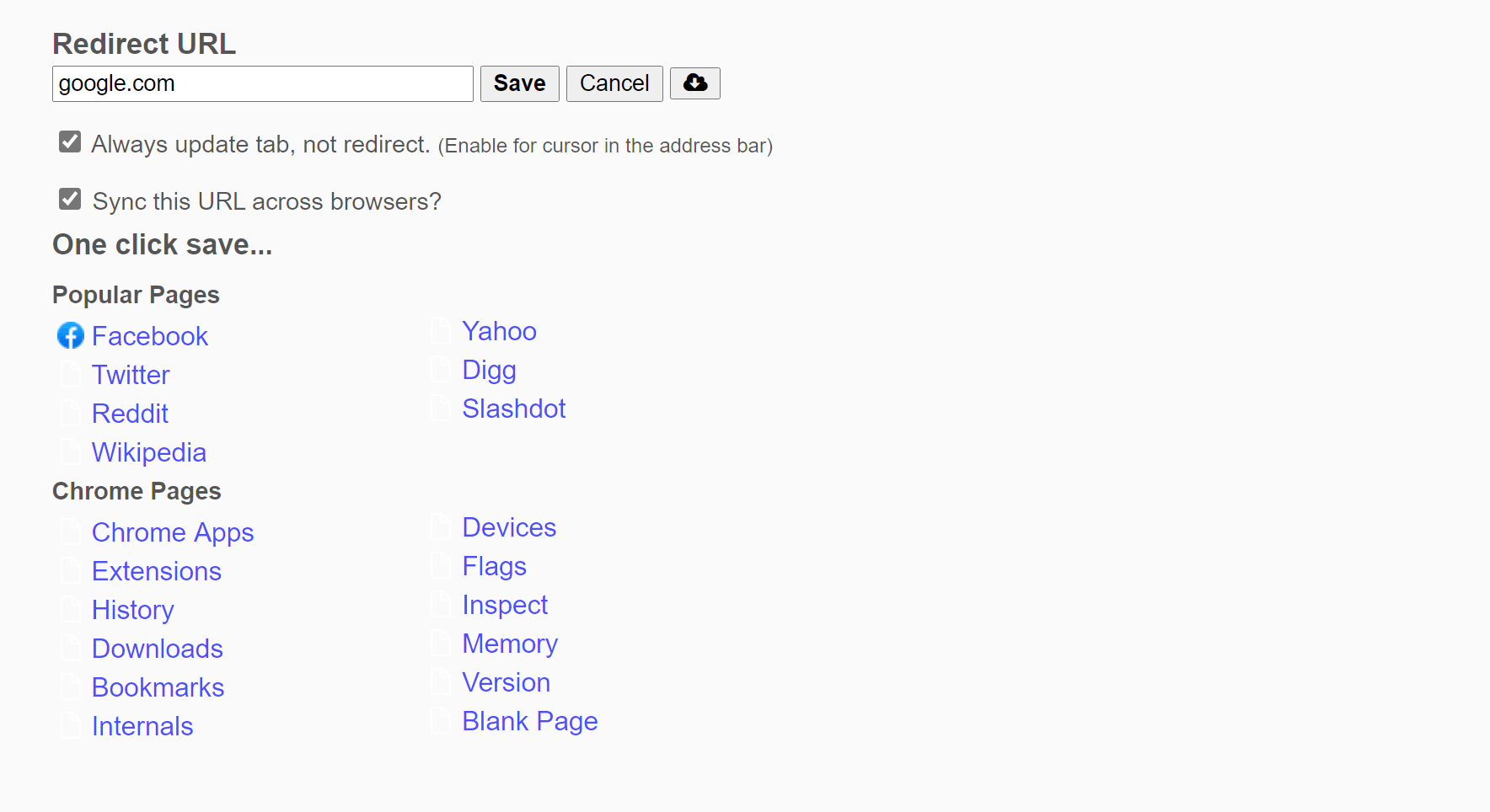Click the page icon next to Devices
Image resolution: width=1490 pixels, height=812 pixels.
point(441,526)
